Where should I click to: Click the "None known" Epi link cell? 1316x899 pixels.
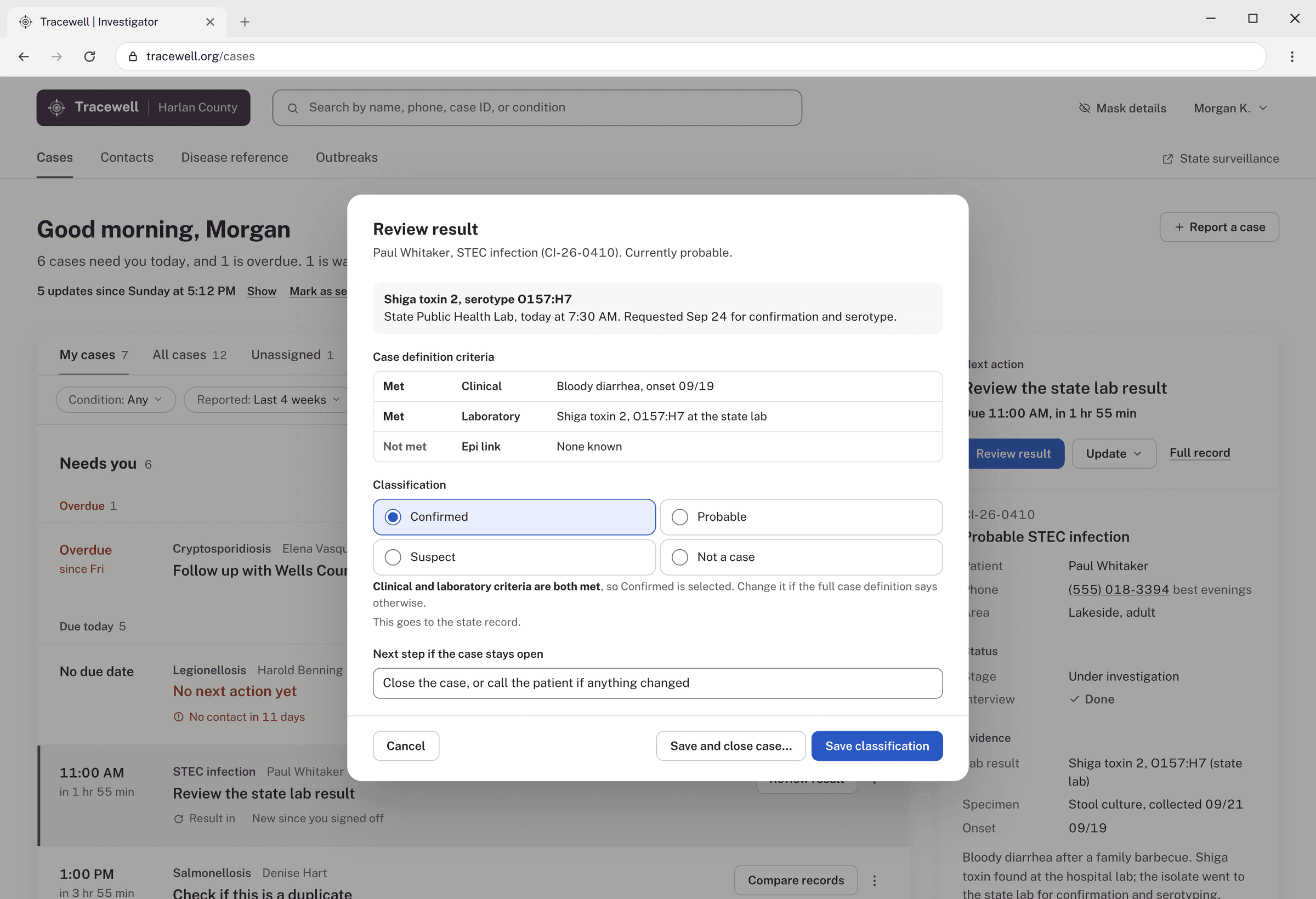tap(589, 447)
